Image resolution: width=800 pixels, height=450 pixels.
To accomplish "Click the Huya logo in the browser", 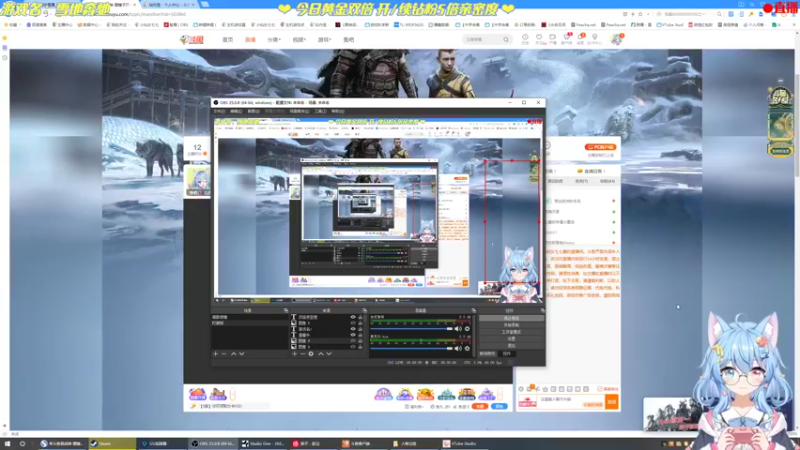I will click(192, 39).
